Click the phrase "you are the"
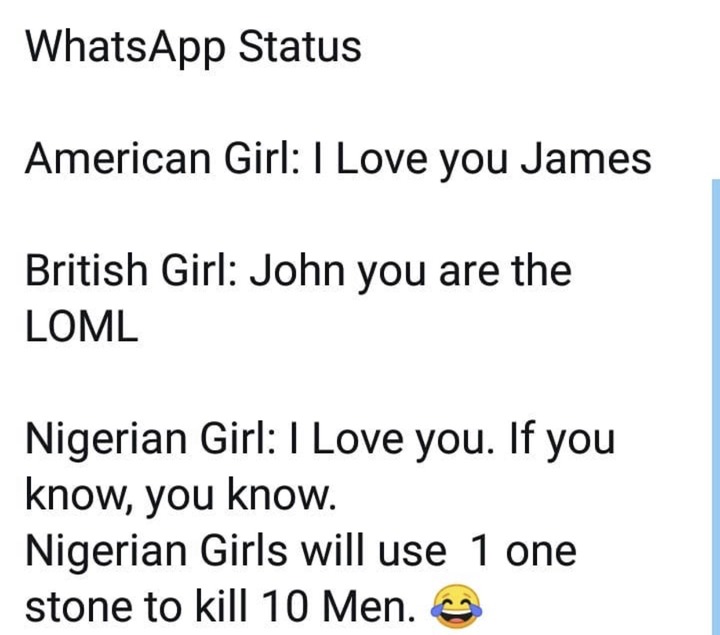Image resolution: width=720 pixels, height=635 pixels. (x=465, y=271)
